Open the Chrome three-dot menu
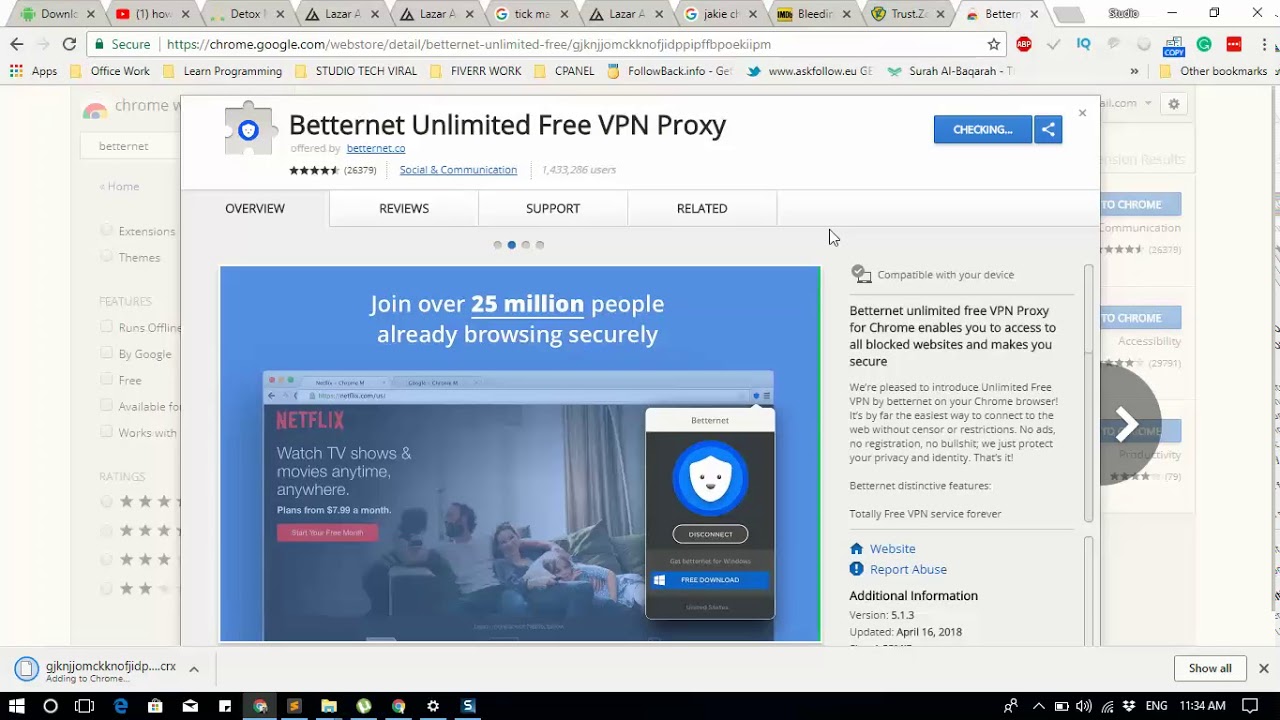 pyautogui.click(x=1263, y=44)
